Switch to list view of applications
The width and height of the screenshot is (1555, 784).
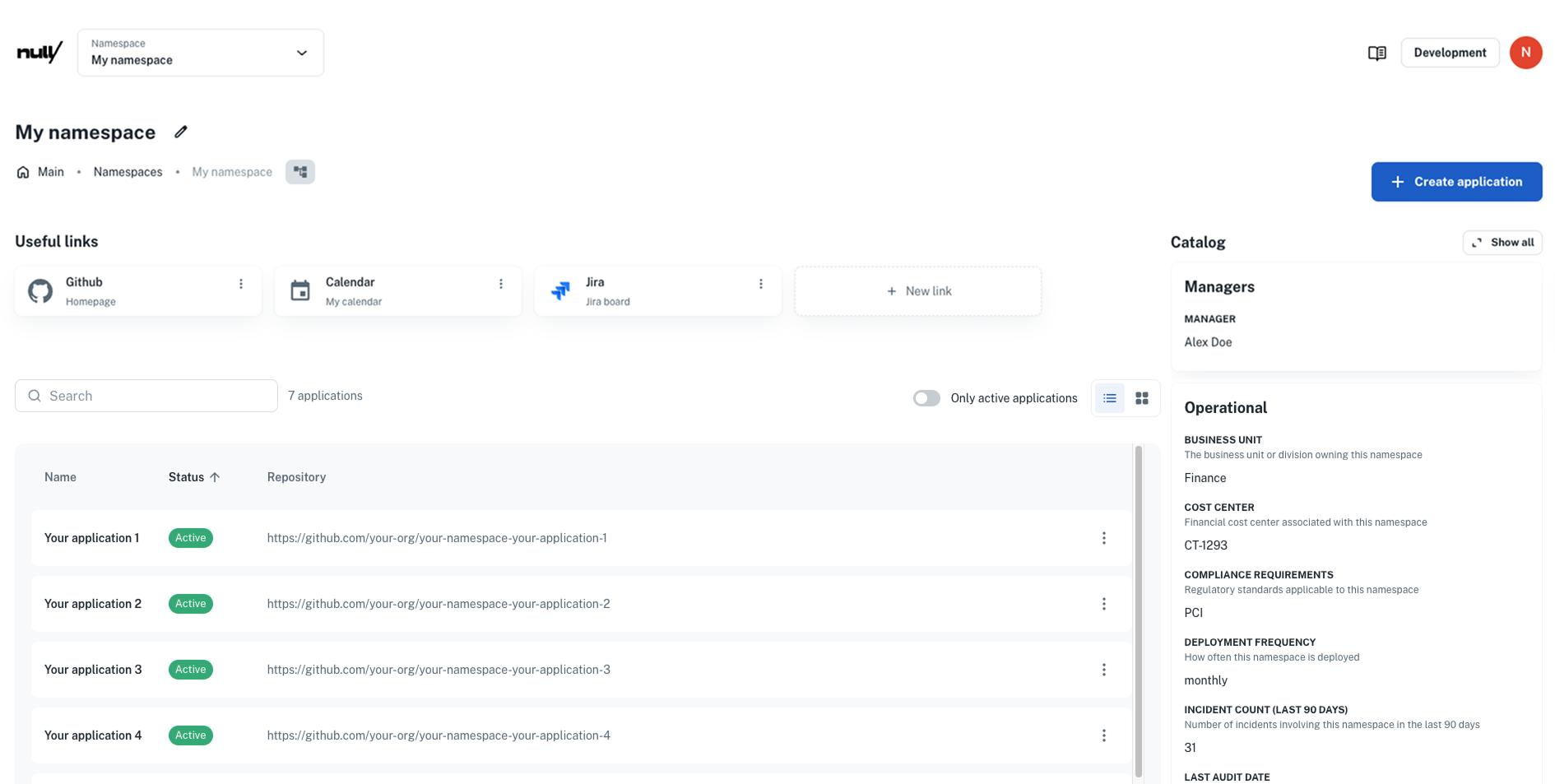[1109, 397]
